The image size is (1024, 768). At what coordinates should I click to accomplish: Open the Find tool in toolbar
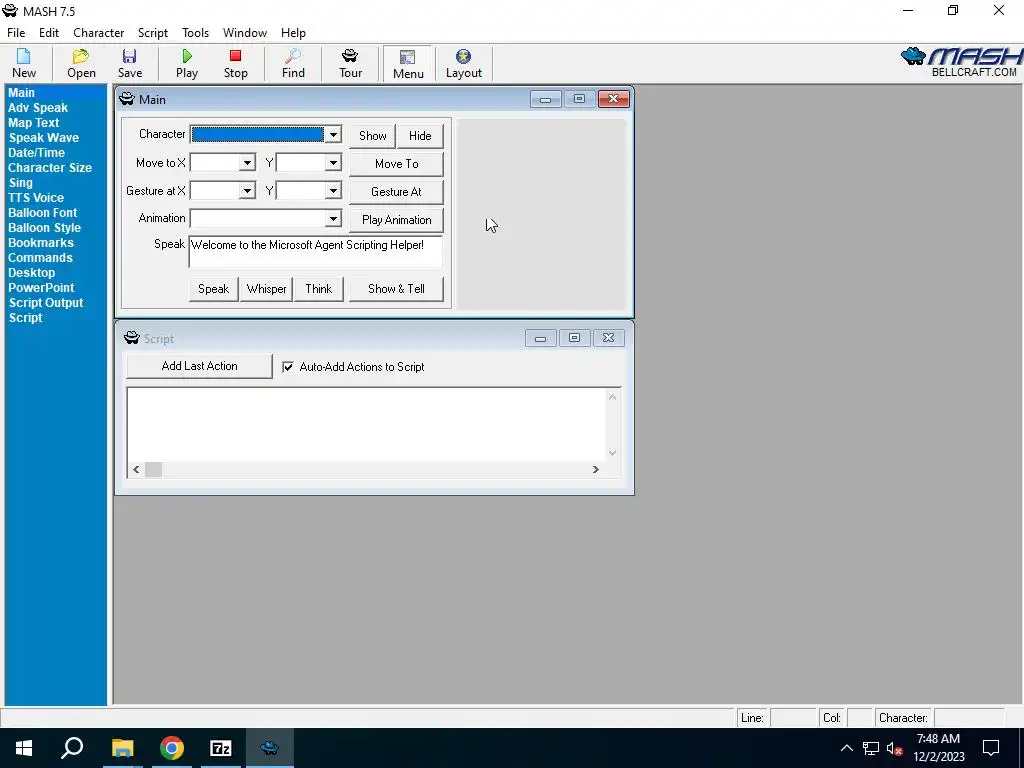(x=293, y=63)
